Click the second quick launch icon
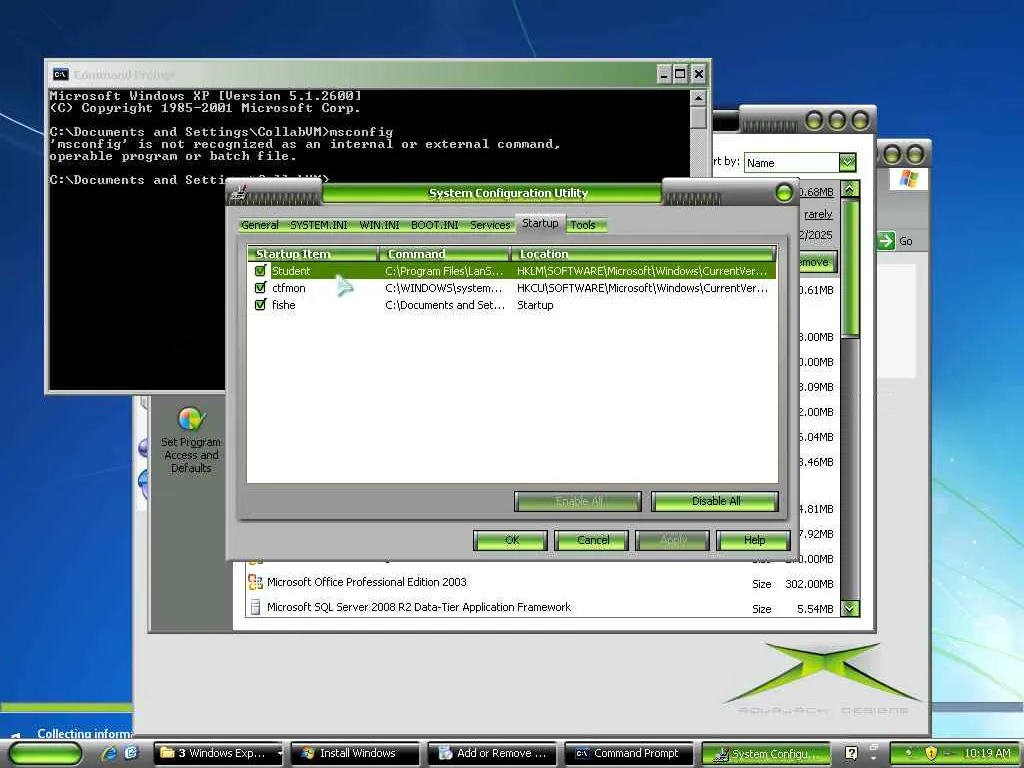Image resolution: width=1024 pixels, height=768 pixels. click(131, 754)
